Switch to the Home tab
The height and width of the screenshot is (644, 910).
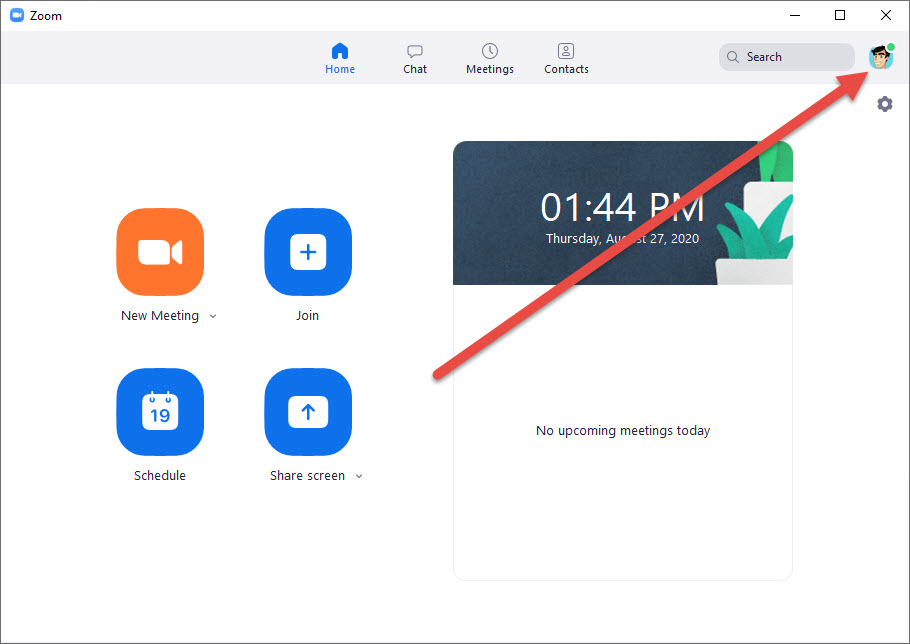coord(340,59)
